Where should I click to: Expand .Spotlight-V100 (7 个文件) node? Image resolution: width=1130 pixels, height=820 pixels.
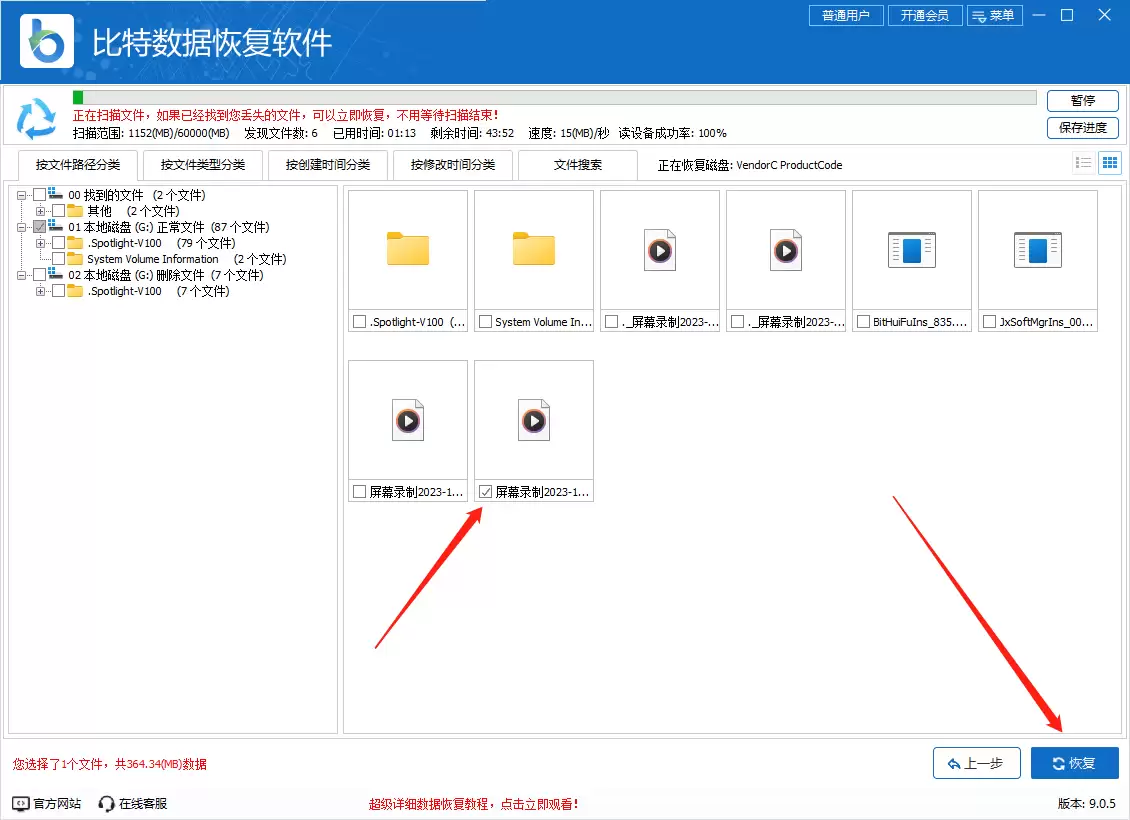40,291
